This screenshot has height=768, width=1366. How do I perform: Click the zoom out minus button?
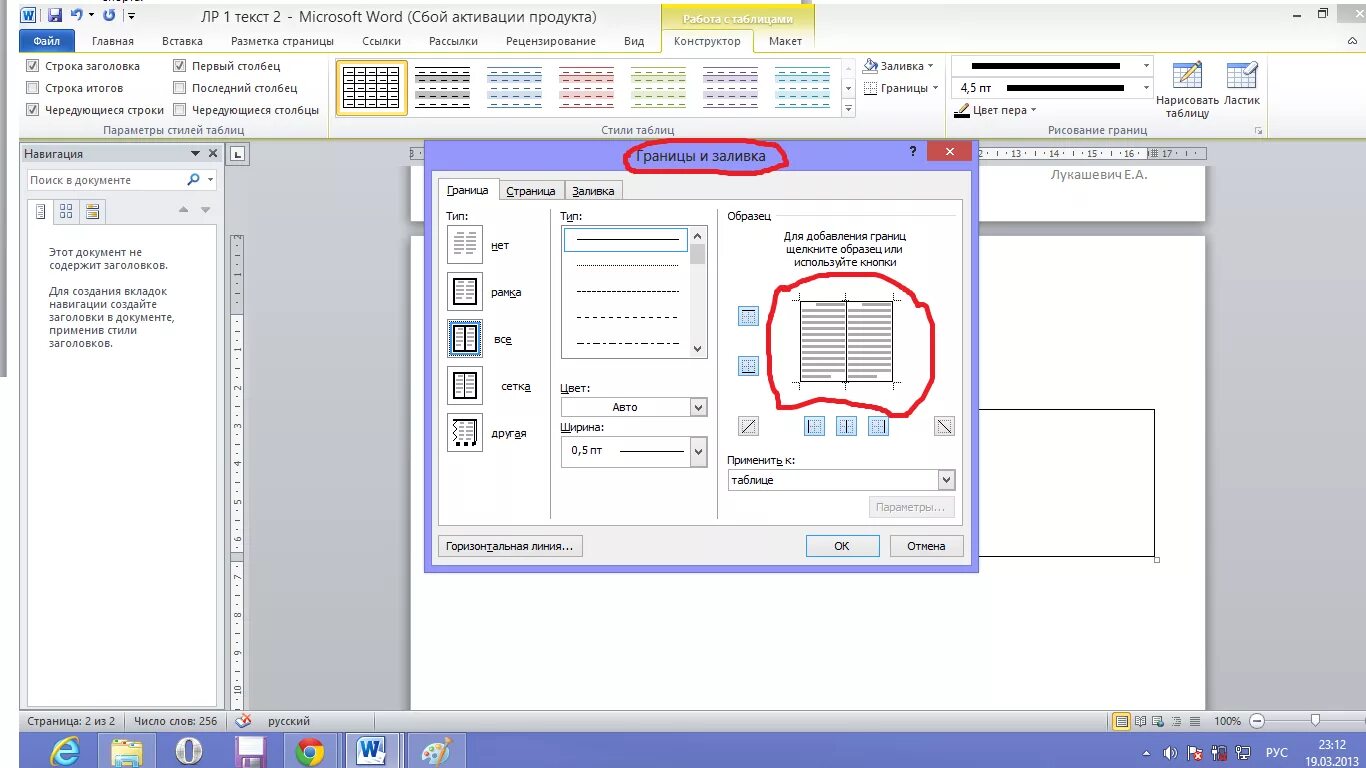click(x=1257, y=720)
